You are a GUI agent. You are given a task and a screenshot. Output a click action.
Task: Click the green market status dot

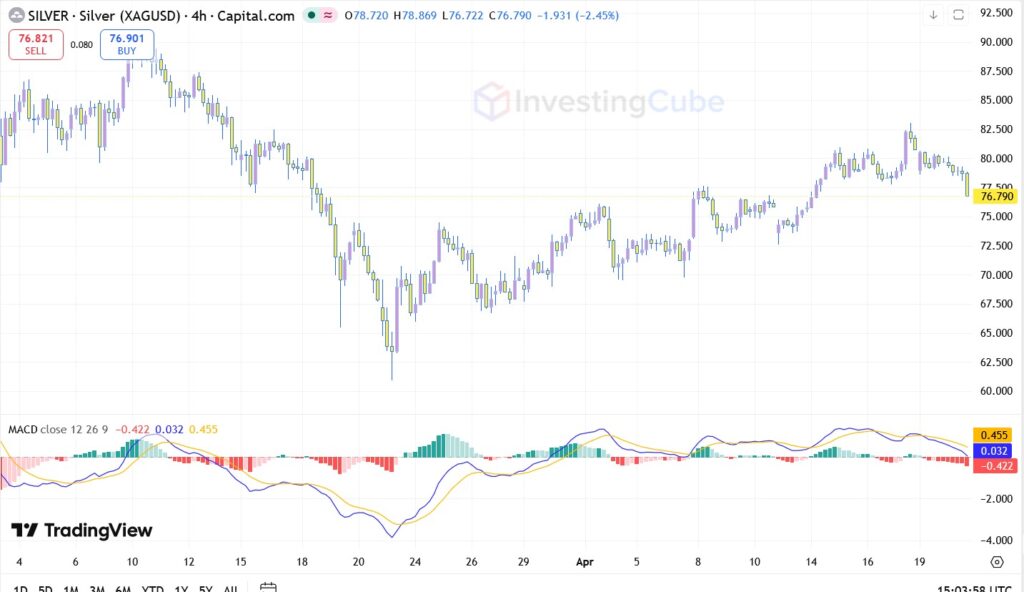tap(311, 16)
